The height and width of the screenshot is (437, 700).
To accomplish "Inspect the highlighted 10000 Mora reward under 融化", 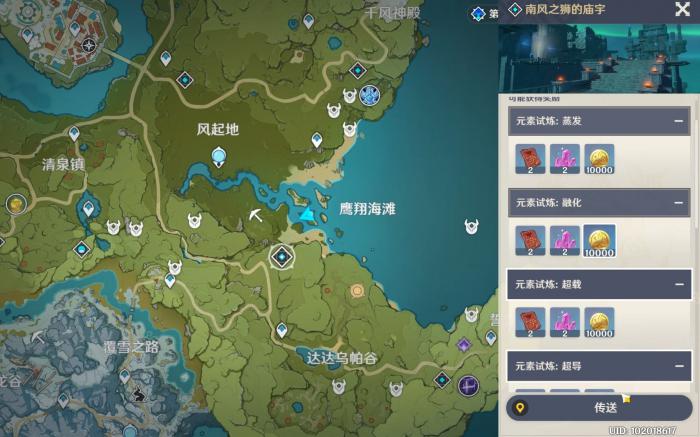I will [599, 241].
